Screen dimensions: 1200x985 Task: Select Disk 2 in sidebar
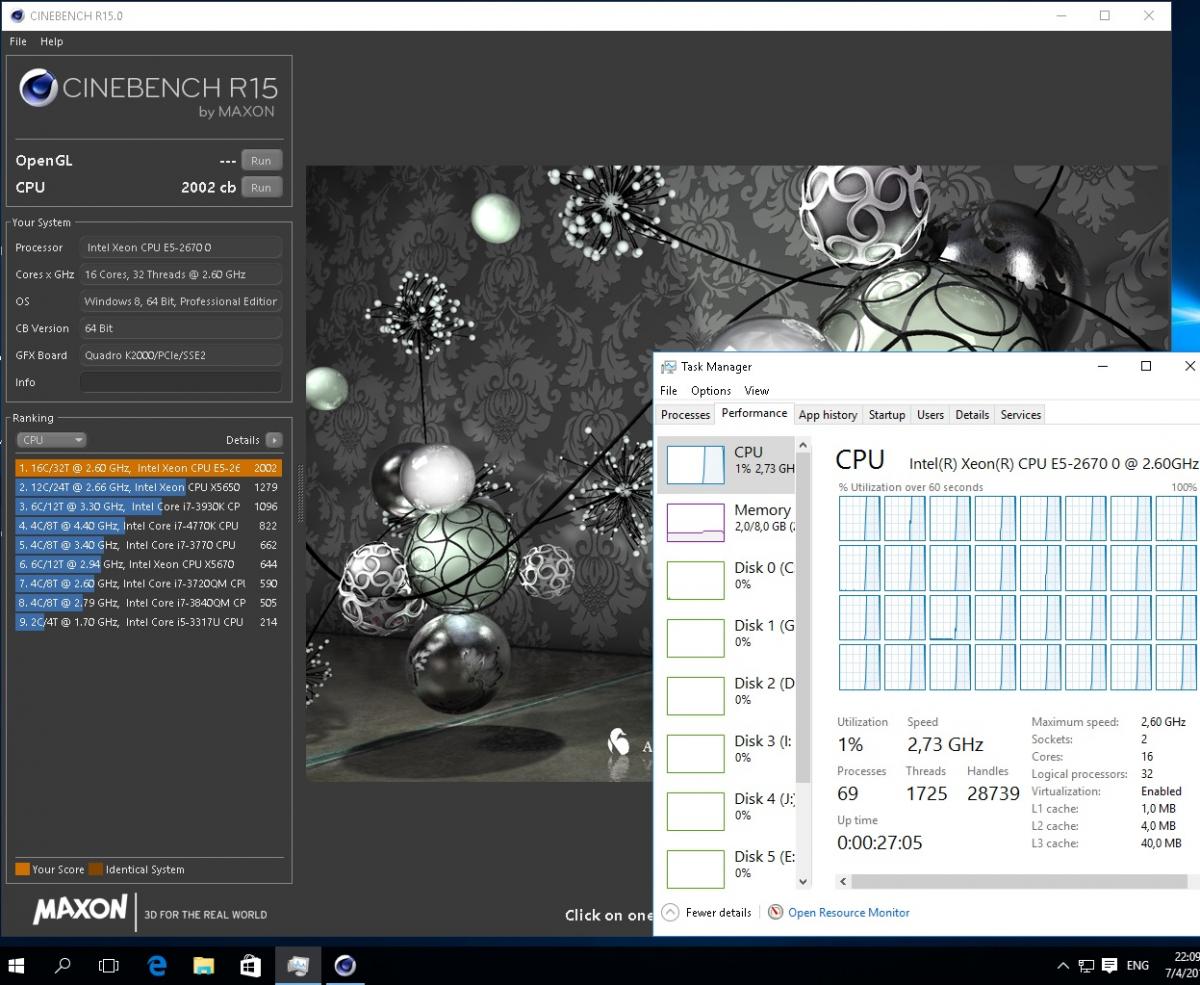coord(727,696)
